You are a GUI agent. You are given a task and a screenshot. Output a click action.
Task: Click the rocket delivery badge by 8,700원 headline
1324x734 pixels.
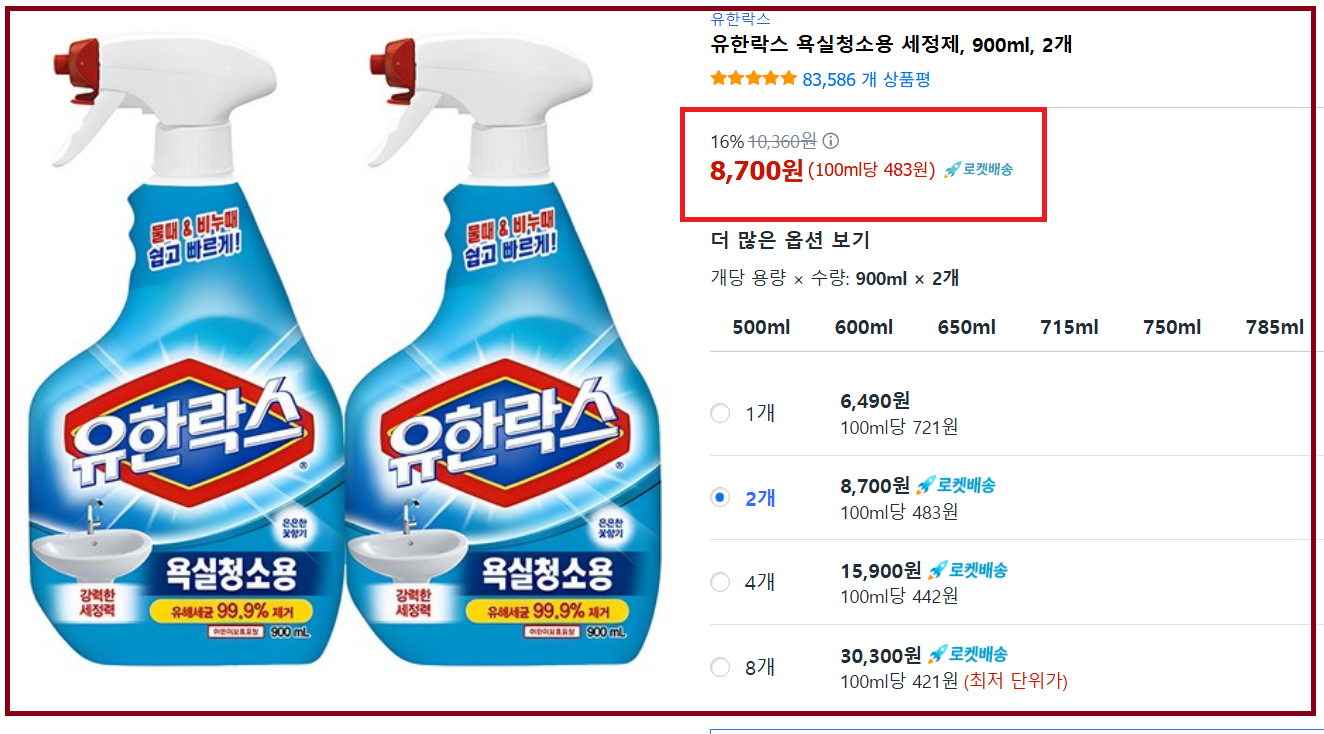pyautogui.click(x=978, y=170)
